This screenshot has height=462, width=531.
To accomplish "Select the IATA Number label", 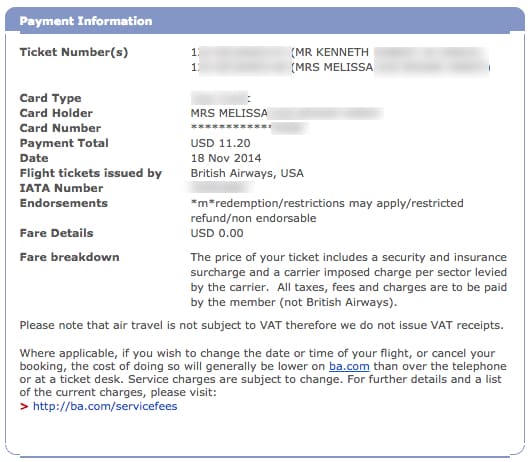I will tap(62, 188).
